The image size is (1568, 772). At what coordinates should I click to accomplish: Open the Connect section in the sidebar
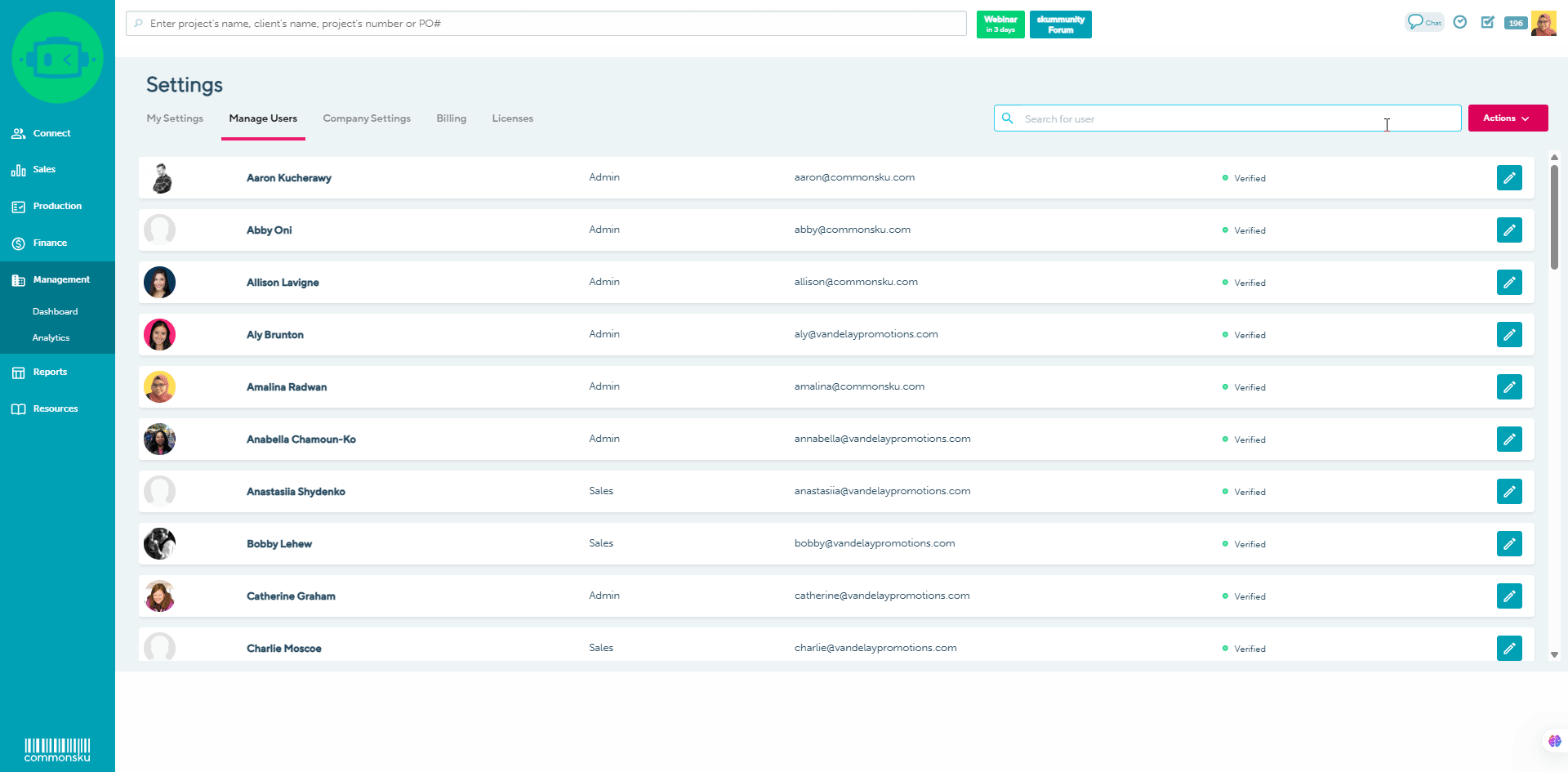51,133
